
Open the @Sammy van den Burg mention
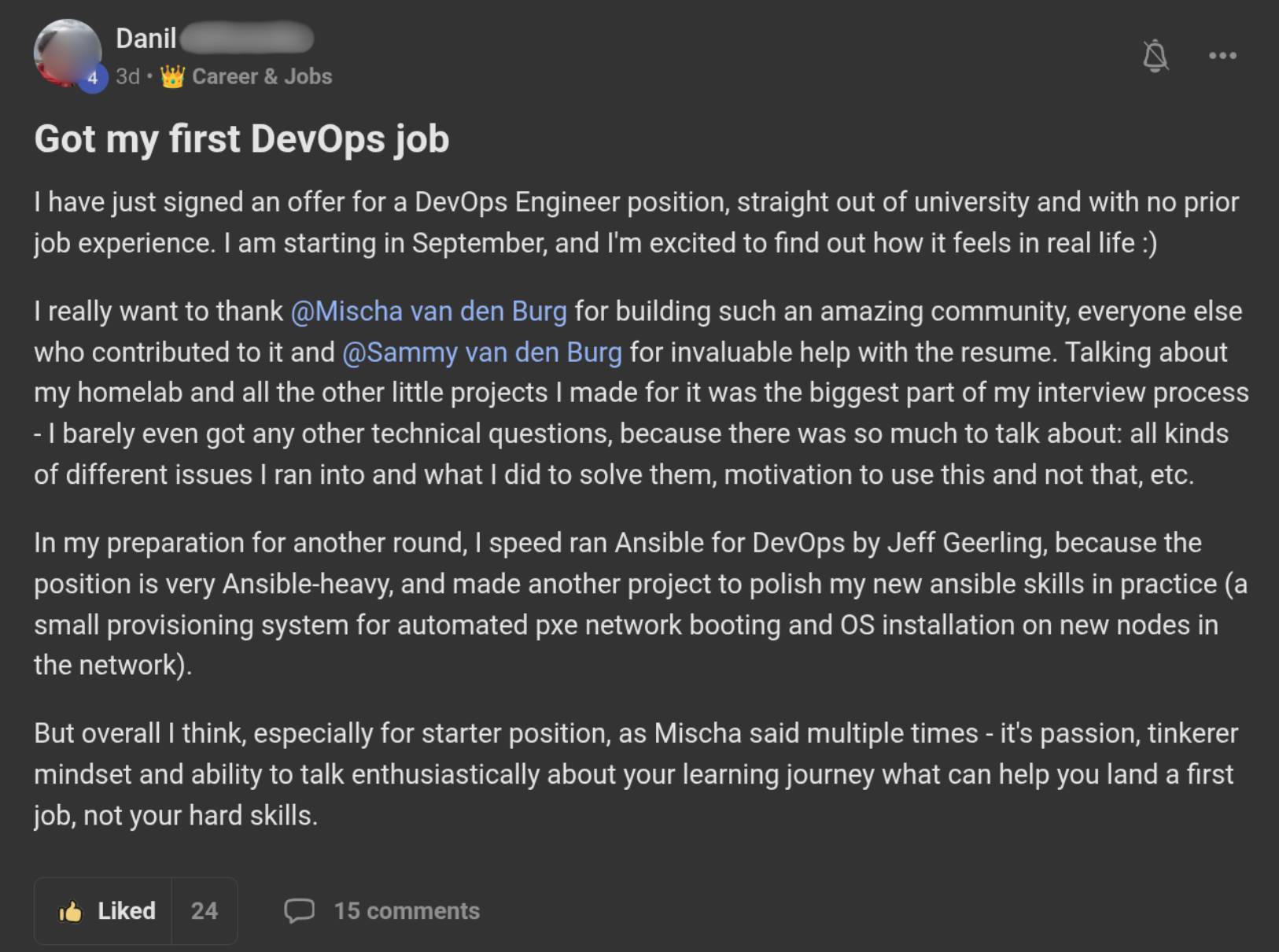(x=482, y=352)
